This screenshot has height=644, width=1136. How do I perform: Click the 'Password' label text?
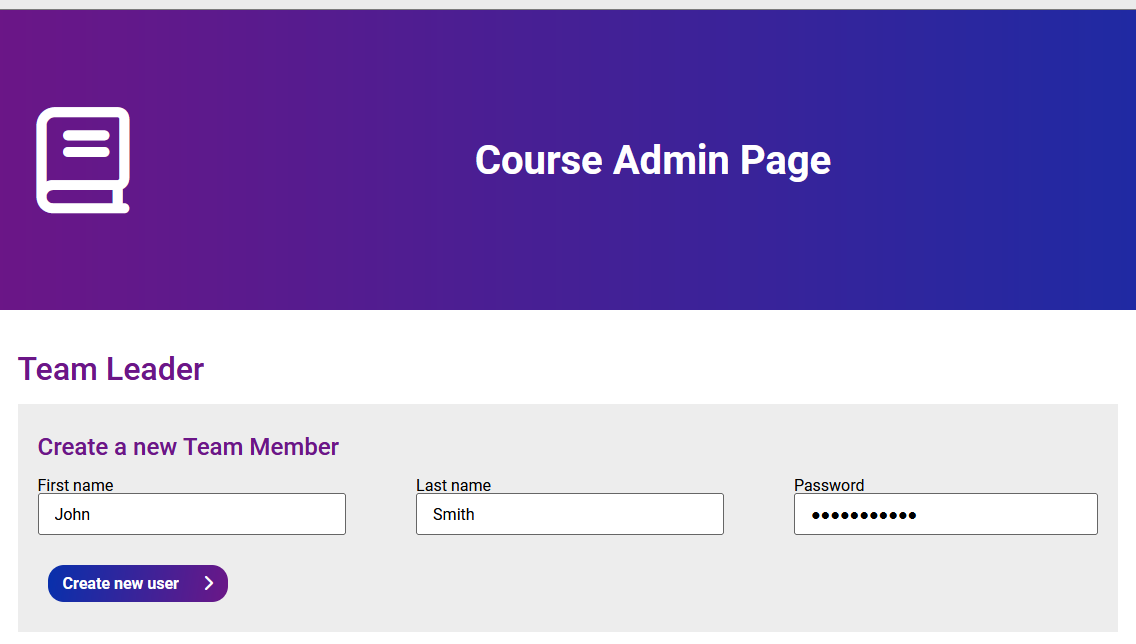[829, 485]
